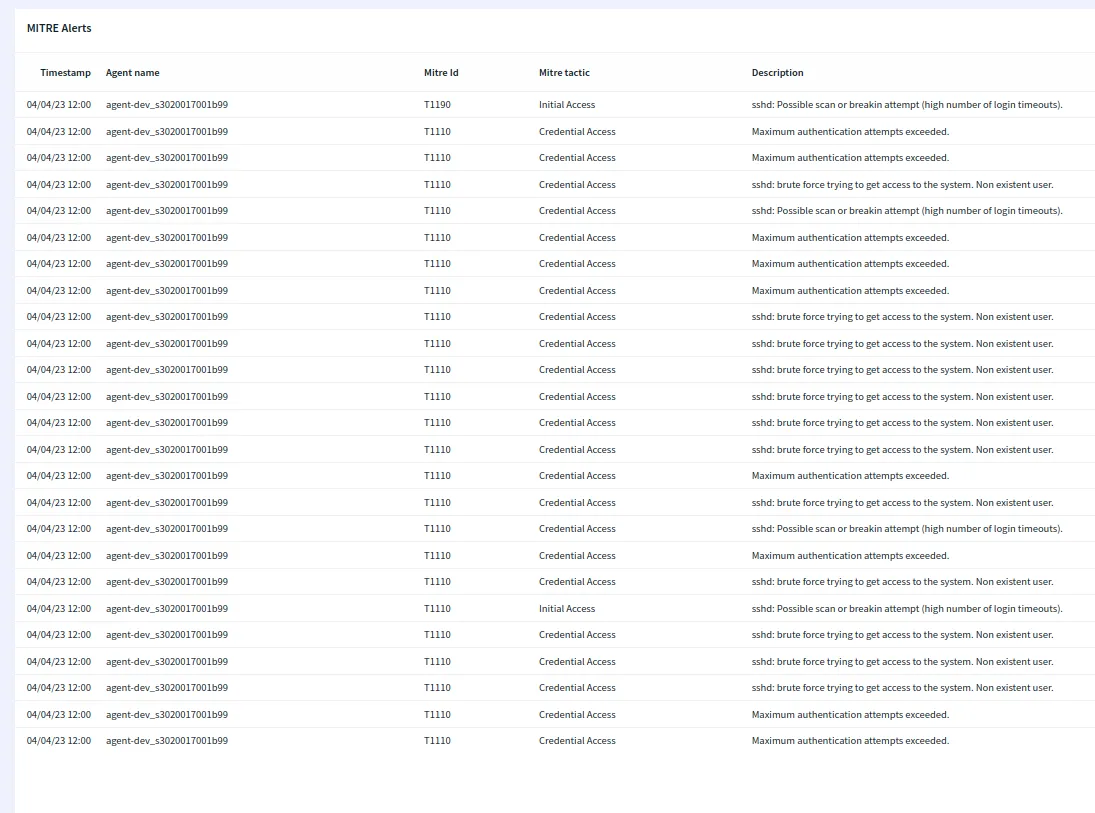Open the agent name in the last row
Image resolution: width=1095 pixels, height=813 pixels.
pos(166,741)
